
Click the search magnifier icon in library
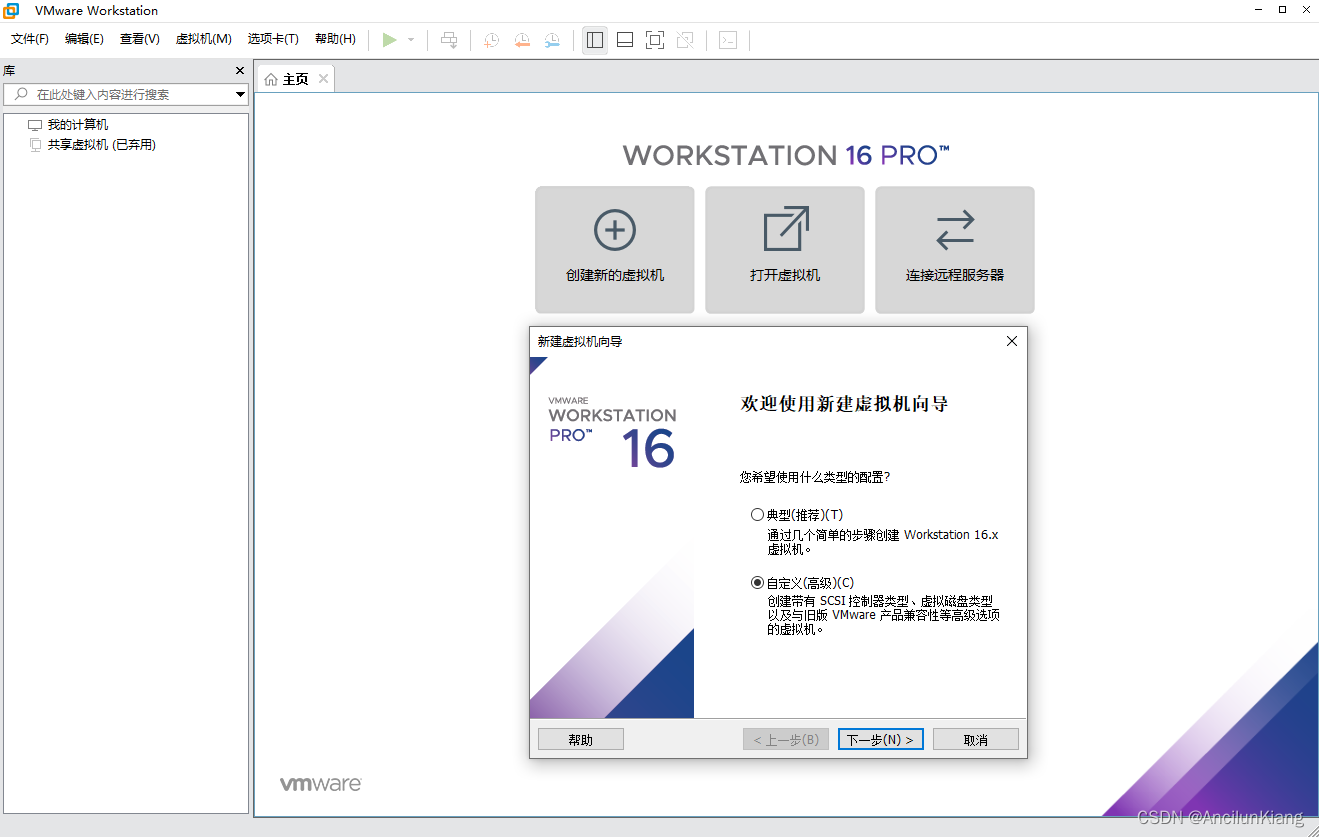pos(21,94)
